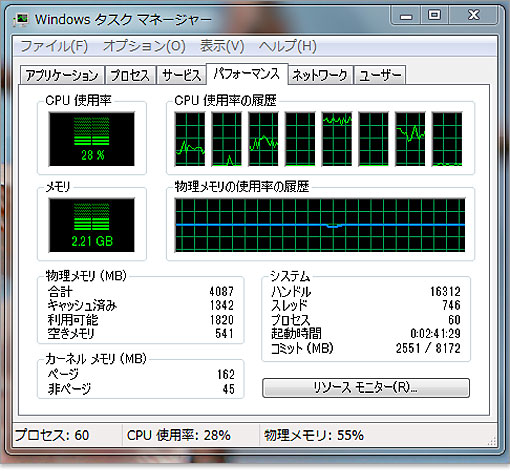
Task: Click the 非ページ value 45
Action: pyautogui.click(x=229, y=389)
